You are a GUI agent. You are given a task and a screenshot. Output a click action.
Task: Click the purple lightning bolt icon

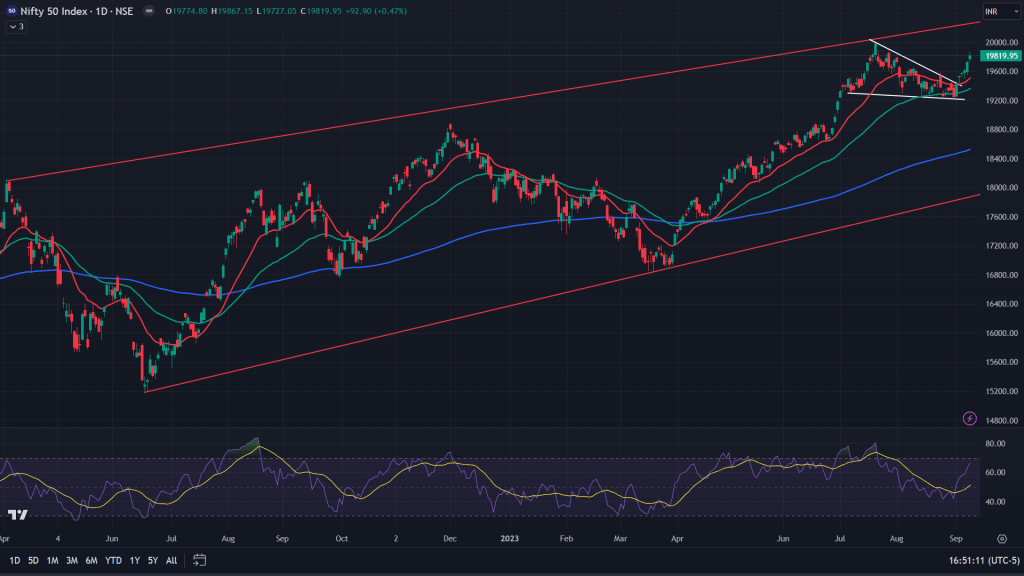(968, 417)
